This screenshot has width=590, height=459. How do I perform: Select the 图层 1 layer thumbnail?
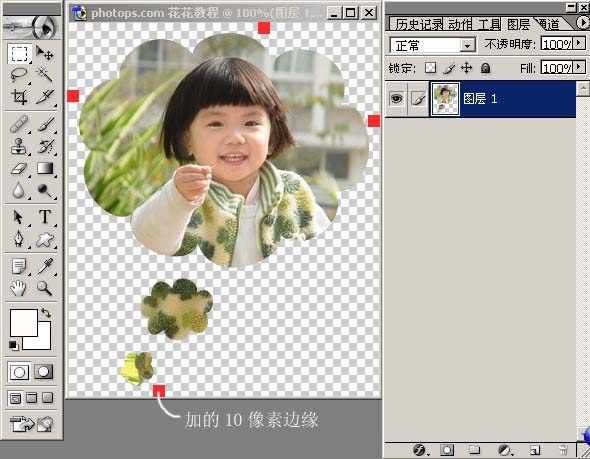click(445, 99)
